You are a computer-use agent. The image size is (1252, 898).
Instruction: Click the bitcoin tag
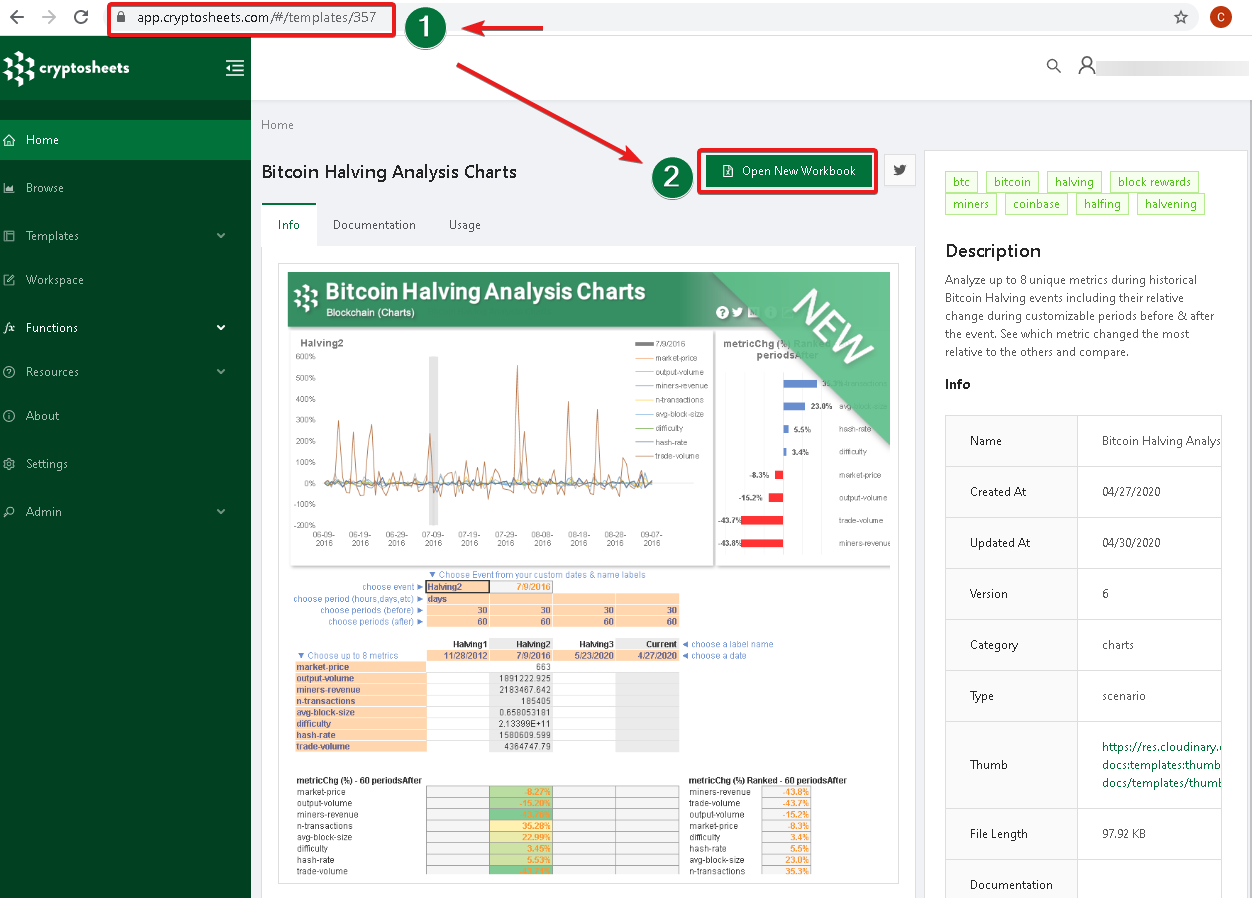pyautogui.click(x=1012, y=182)
